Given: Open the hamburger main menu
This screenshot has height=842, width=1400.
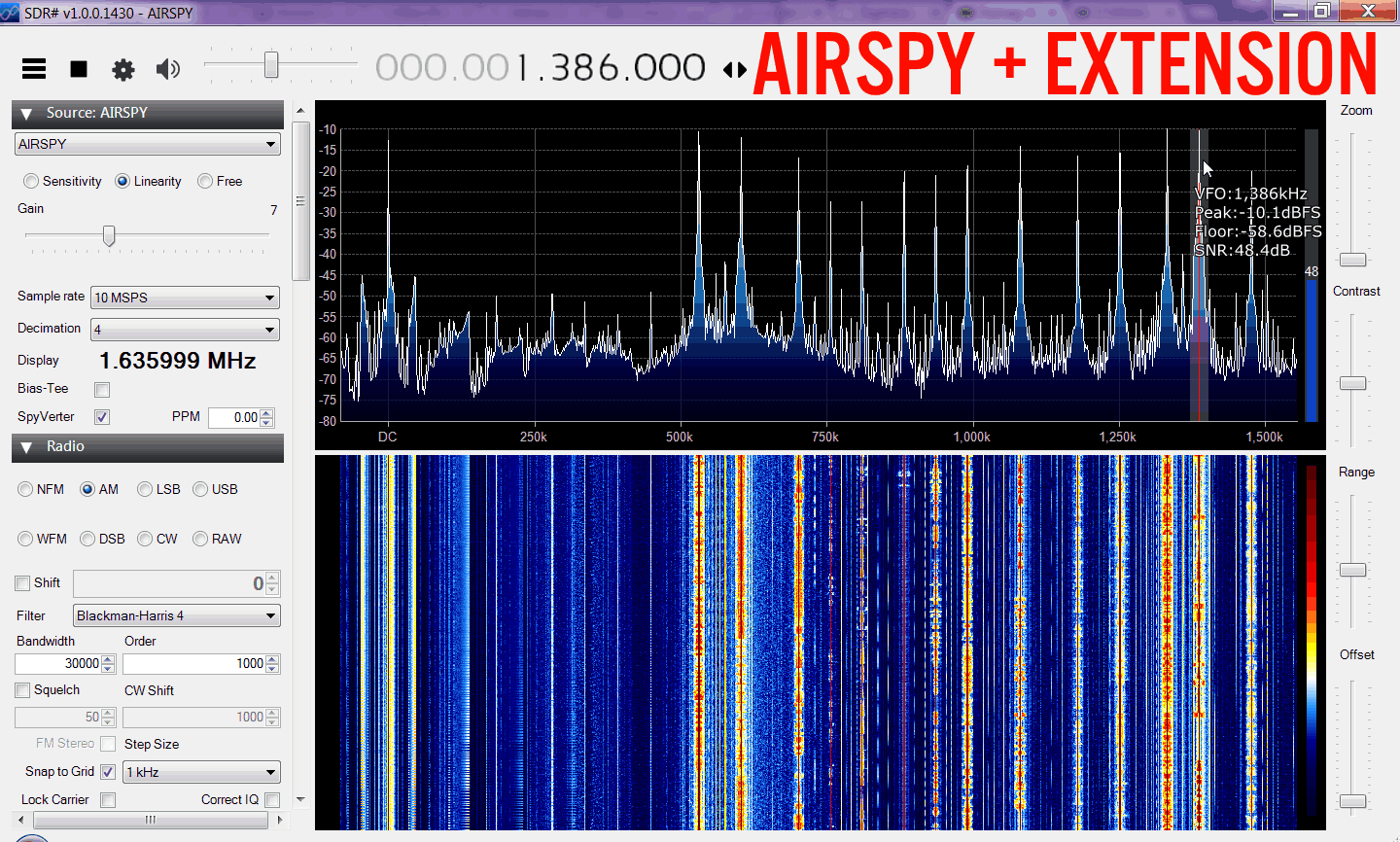Looking at the screenshot, I should [34, 68].
